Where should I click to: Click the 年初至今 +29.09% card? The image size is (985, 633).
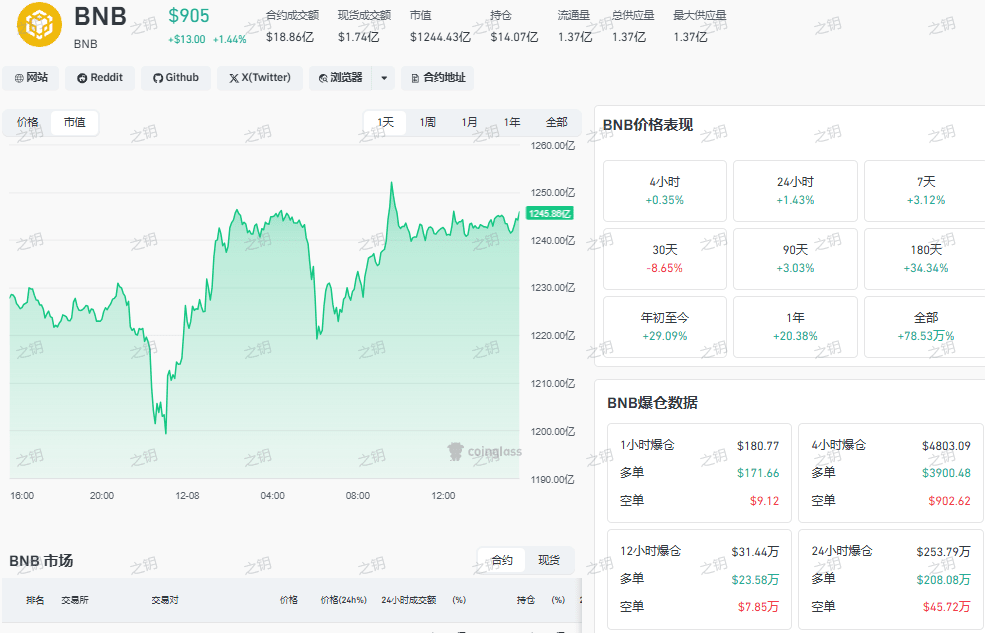coord(665,327)
